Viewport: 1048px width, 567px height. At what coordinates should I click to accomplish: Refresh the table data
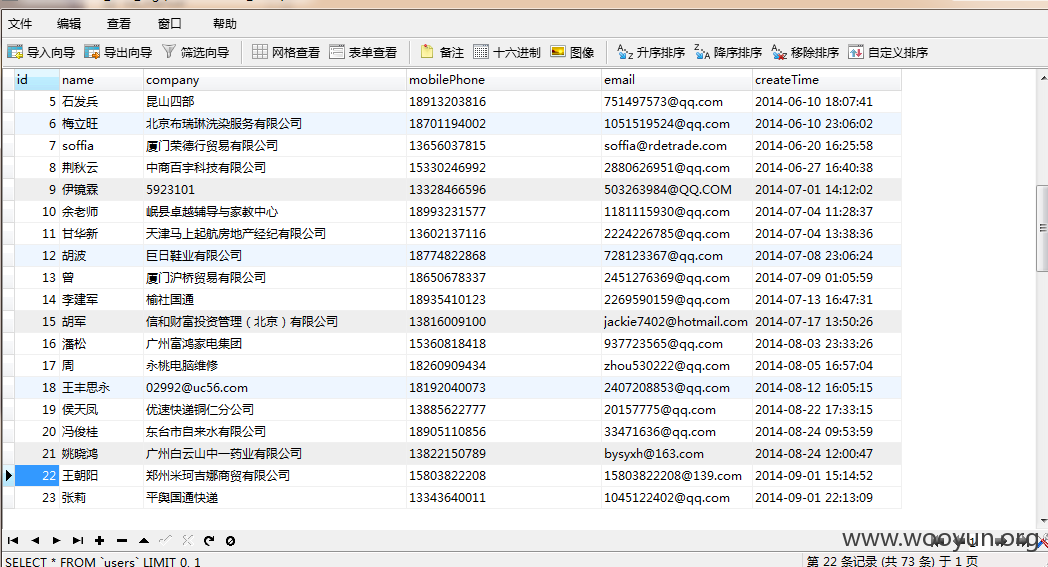[209, 540]
